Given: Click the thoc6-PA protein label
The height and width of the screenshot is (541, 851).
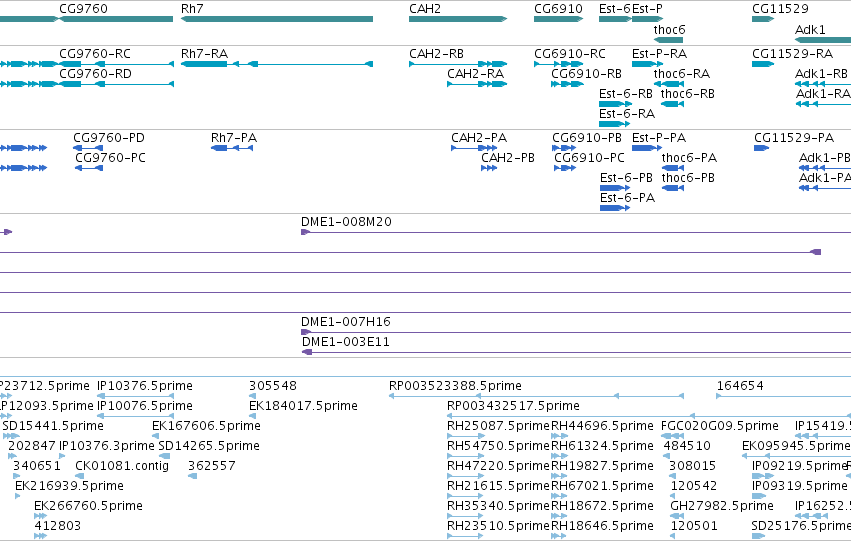Looking at the screenshot, I should point(689,158).
